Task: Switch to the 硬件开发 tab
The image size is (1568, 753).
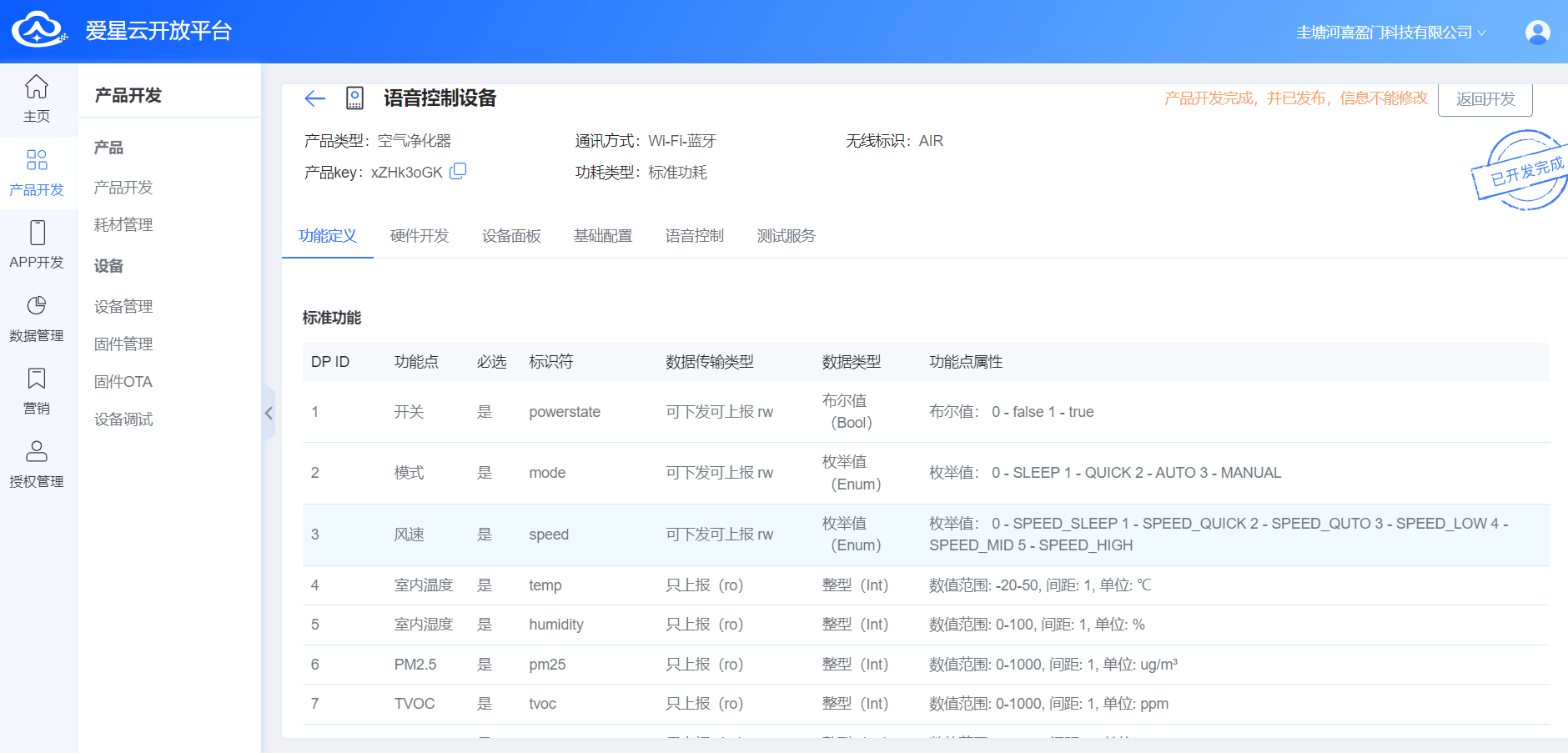Action: coord(420,236)
